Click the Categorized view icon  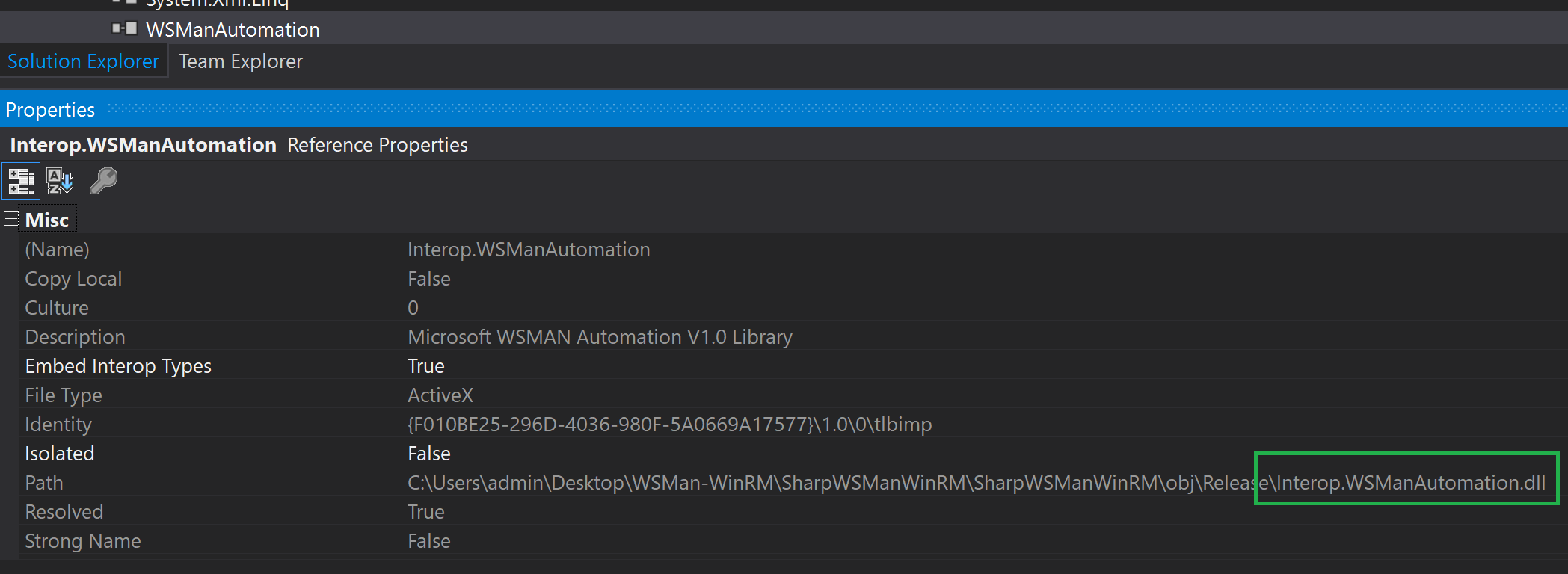(21, 181)
